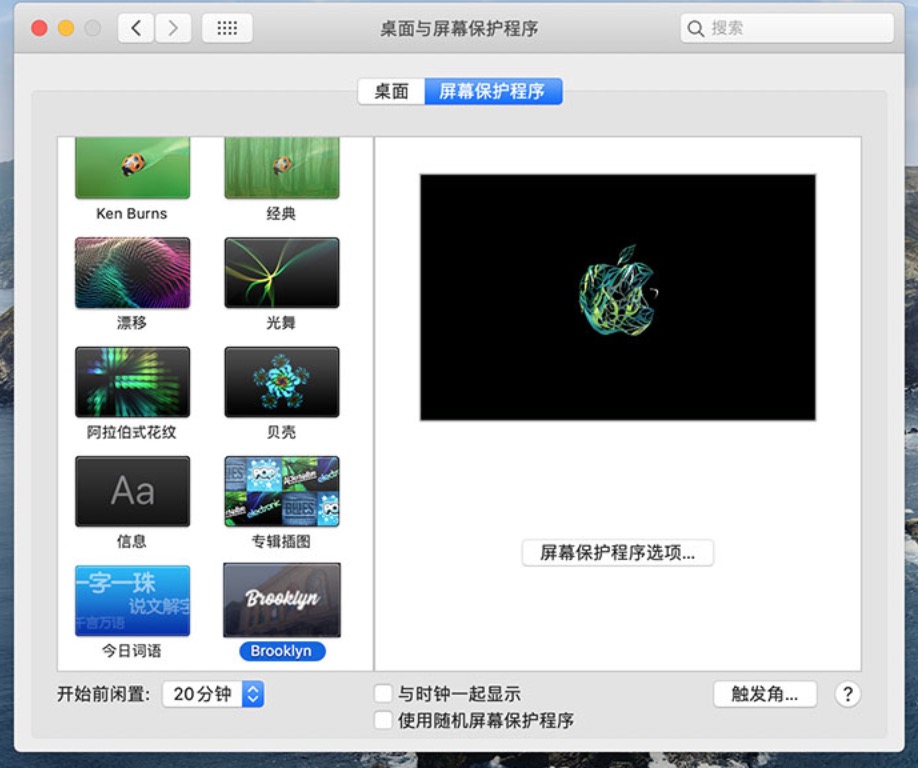Click the 专辑插图 label text

coord(281,541)
